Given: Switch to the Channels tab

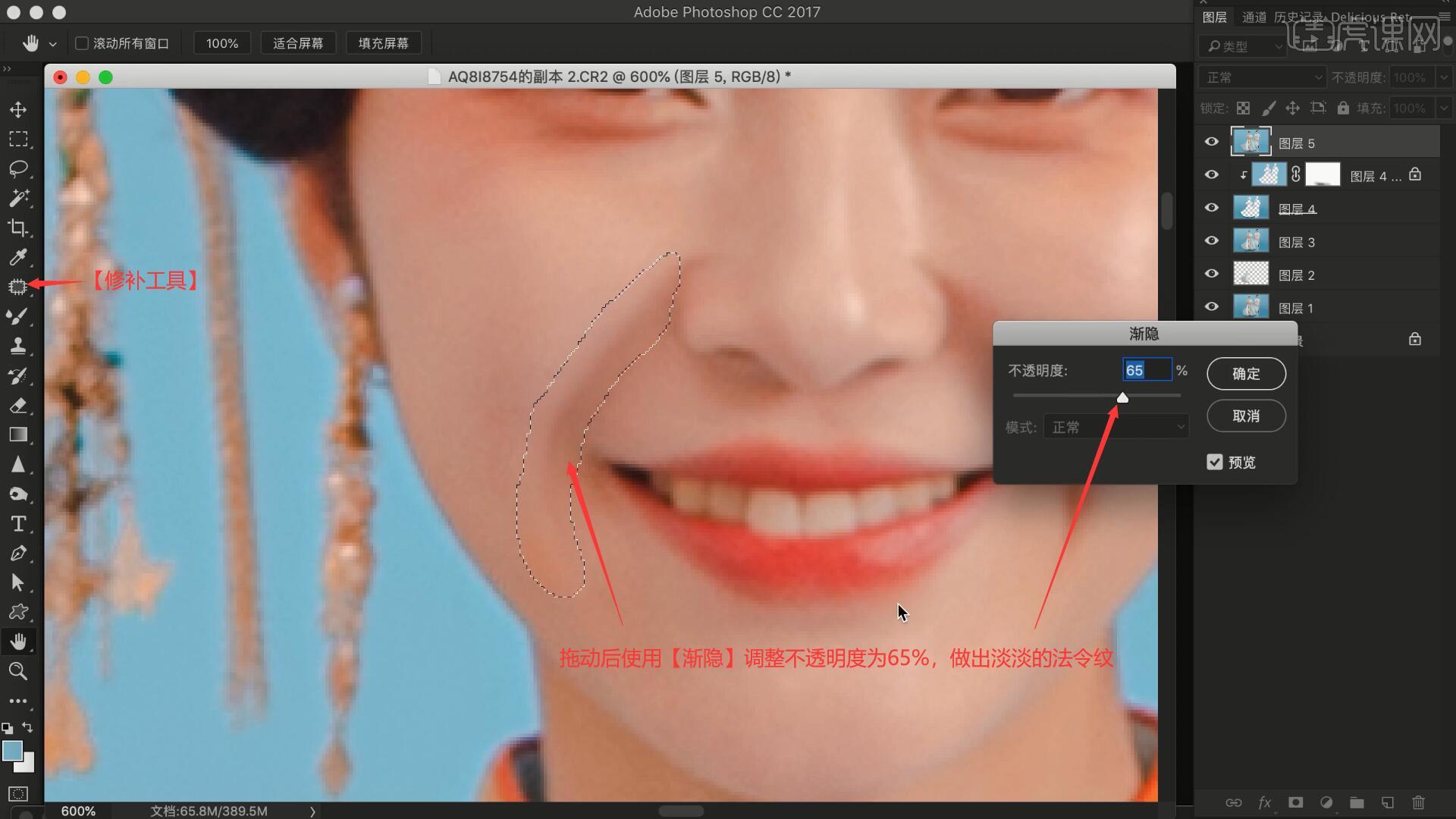Looking at the screenshot, I should pos(1254,17).
